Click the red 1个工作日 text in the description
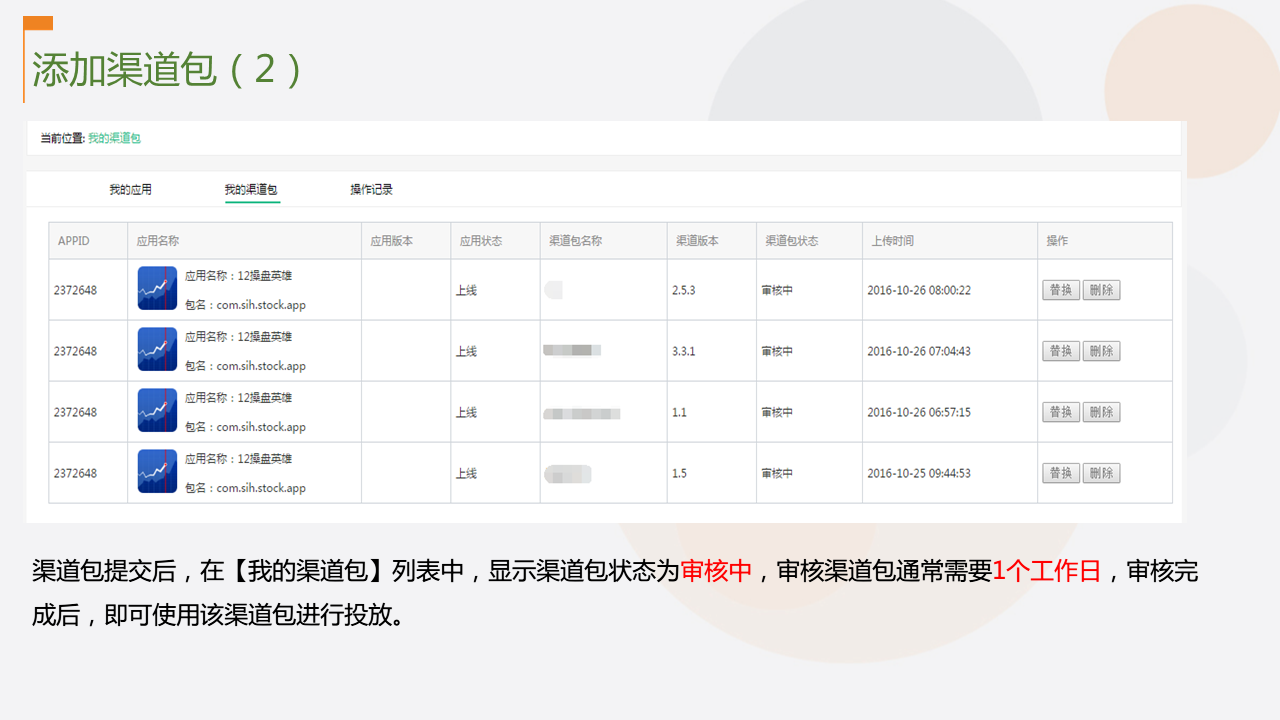 tap(1047, 571)
